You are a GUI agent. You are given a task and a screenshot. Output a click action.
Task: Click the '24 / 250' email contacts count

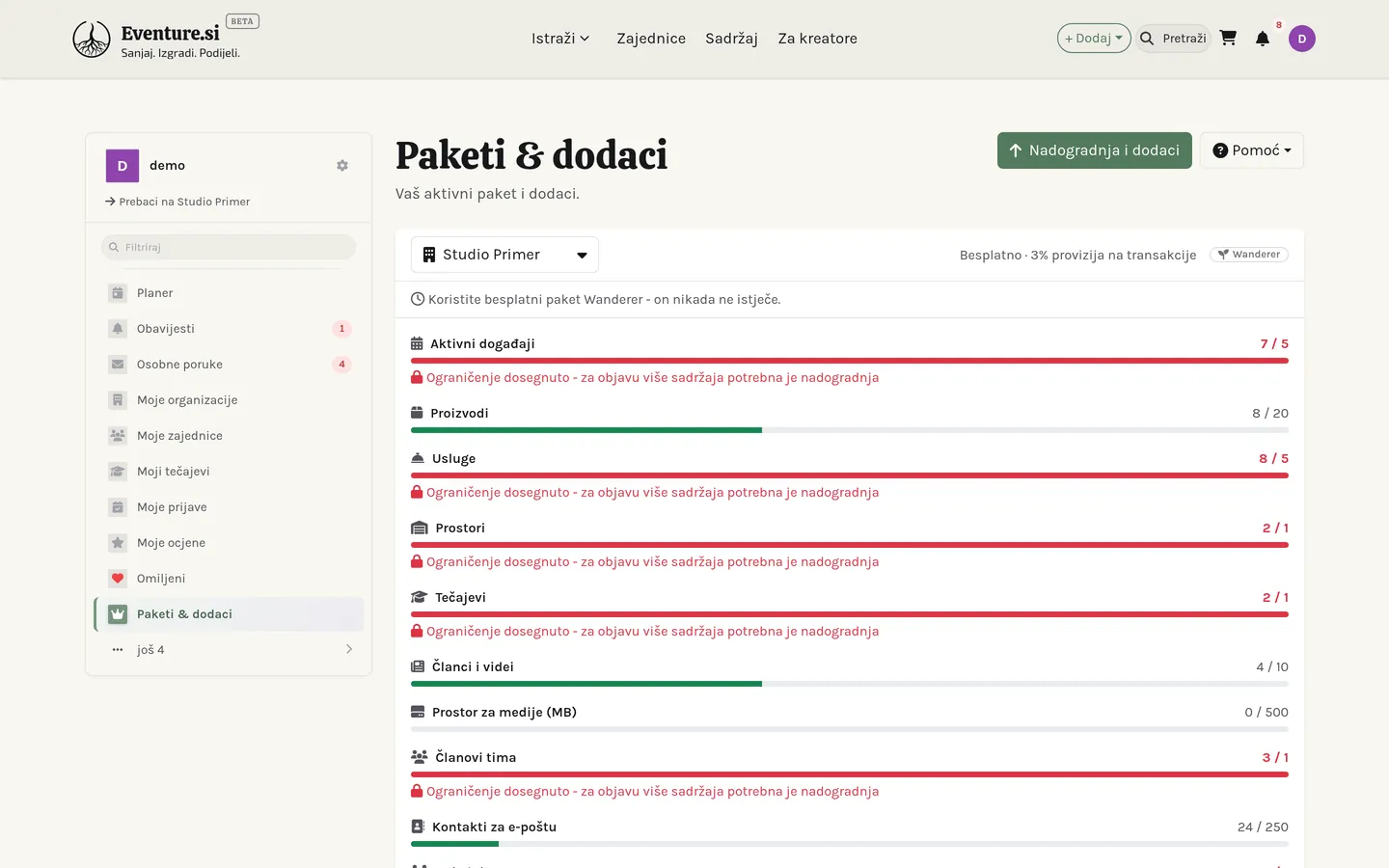pos(1263,827)
